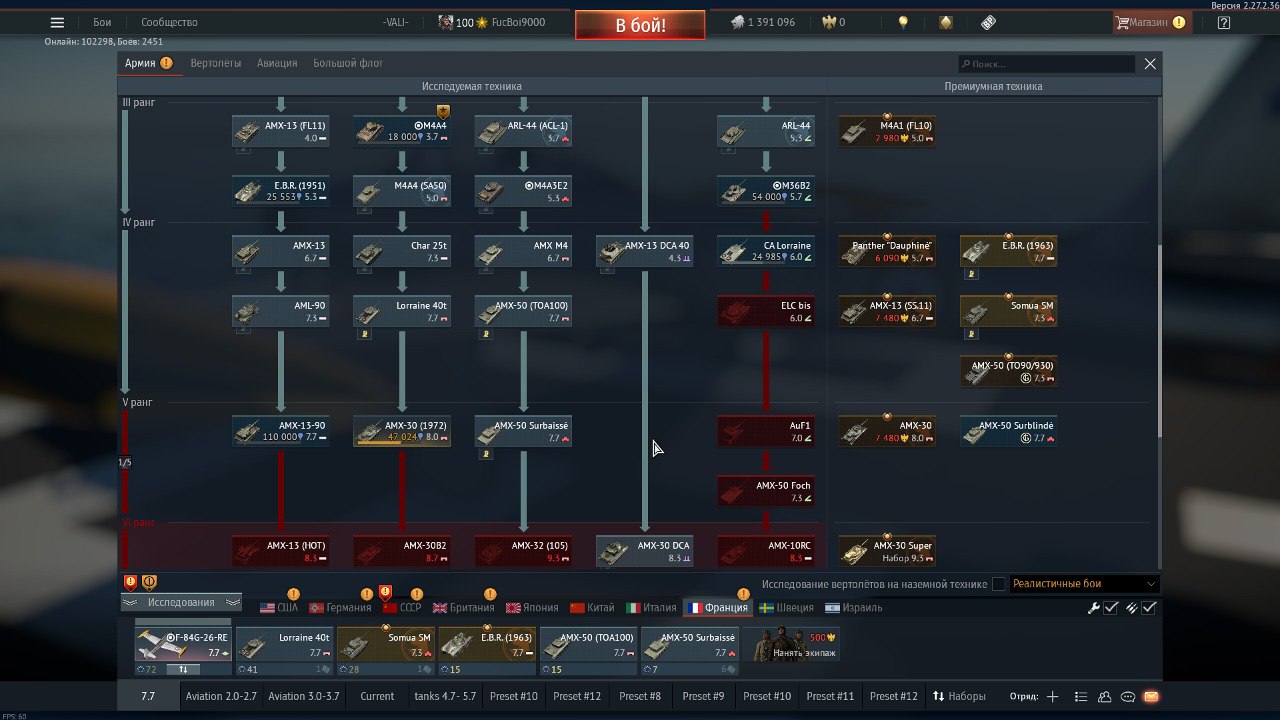Open the Реалистичные бои game mode dropdown
Viewport: 1280px width, 720px height.
pos(1084,584)
